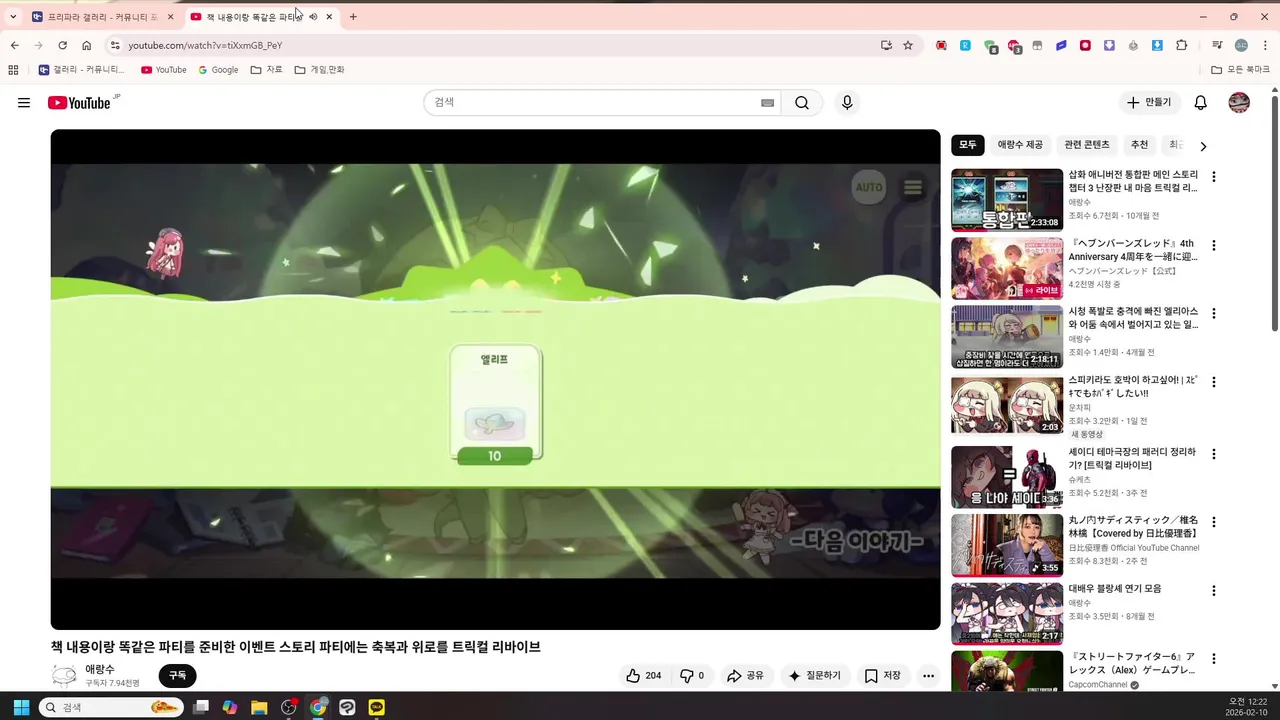Open the YouTube bookmark in bookmarks bar

point(164,70)
